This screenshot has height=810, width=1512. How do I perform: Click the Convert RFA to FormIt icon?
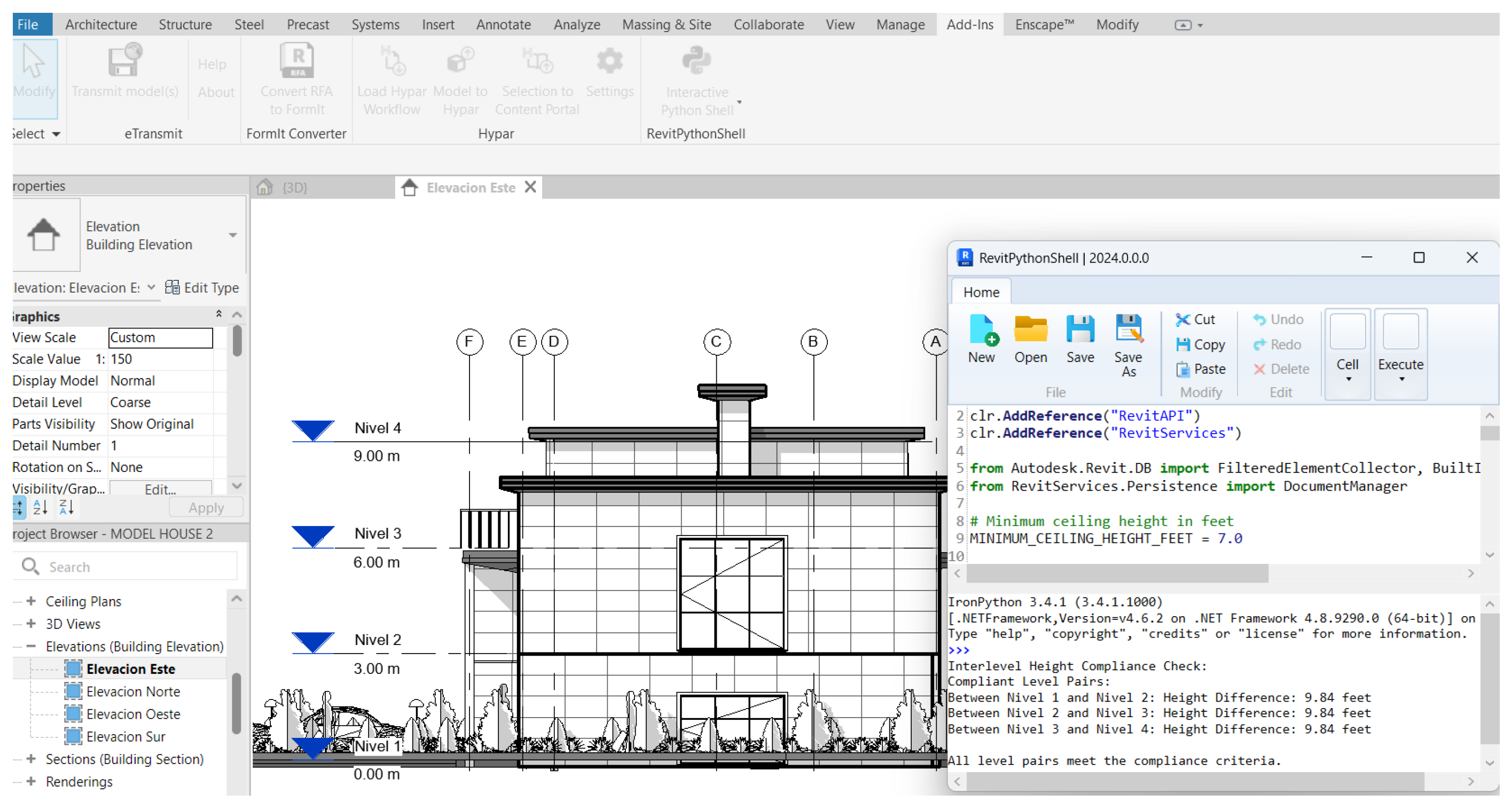[x=297, y=61]
